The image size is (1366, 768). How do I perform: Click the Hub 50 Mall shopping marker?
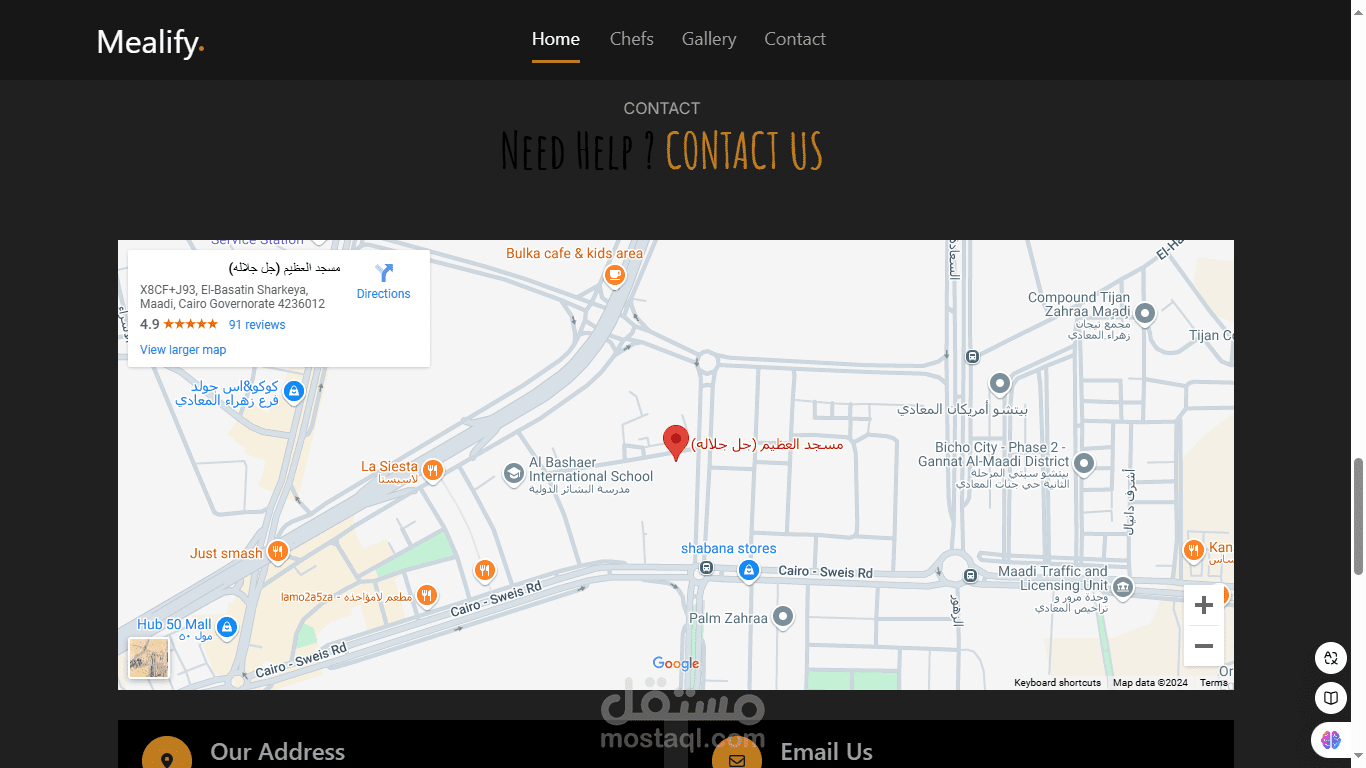coord(227,627)
